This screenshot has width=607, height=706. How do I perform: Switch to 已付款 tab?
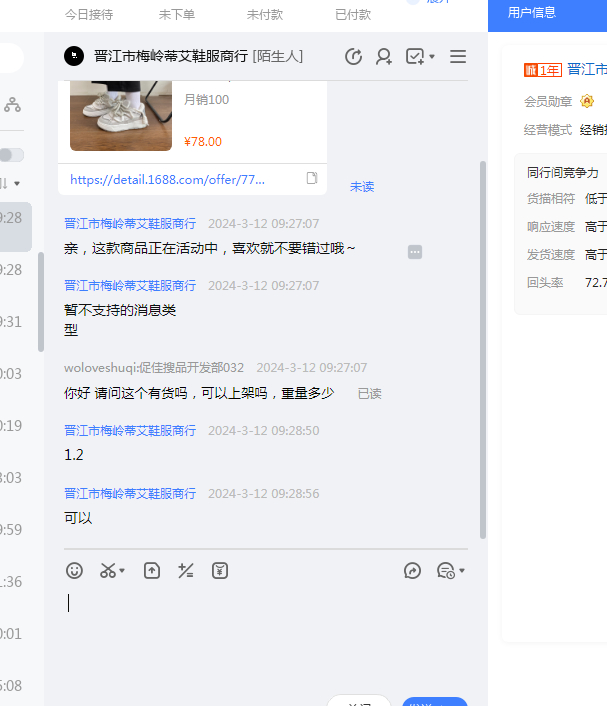(x=353, y=15)
